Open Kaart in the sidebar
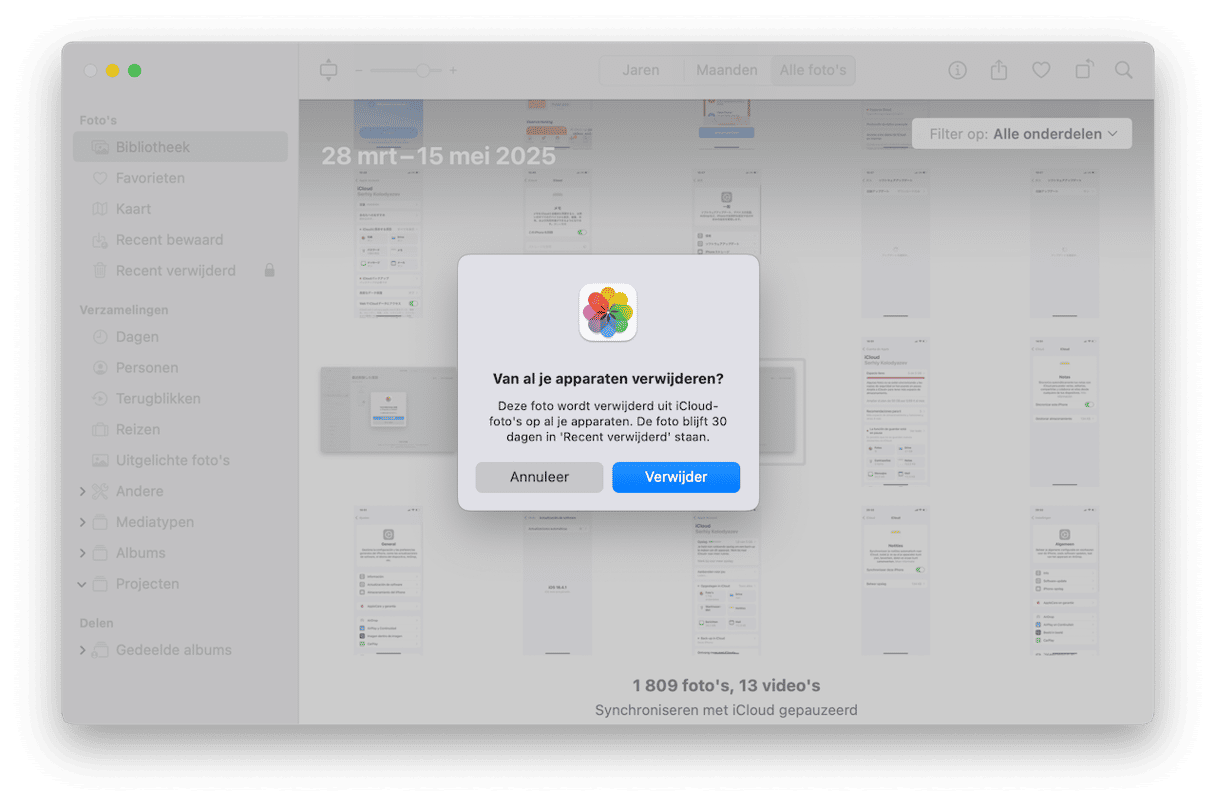Viewport: 1216px width, 806px height. coord(180,209)
